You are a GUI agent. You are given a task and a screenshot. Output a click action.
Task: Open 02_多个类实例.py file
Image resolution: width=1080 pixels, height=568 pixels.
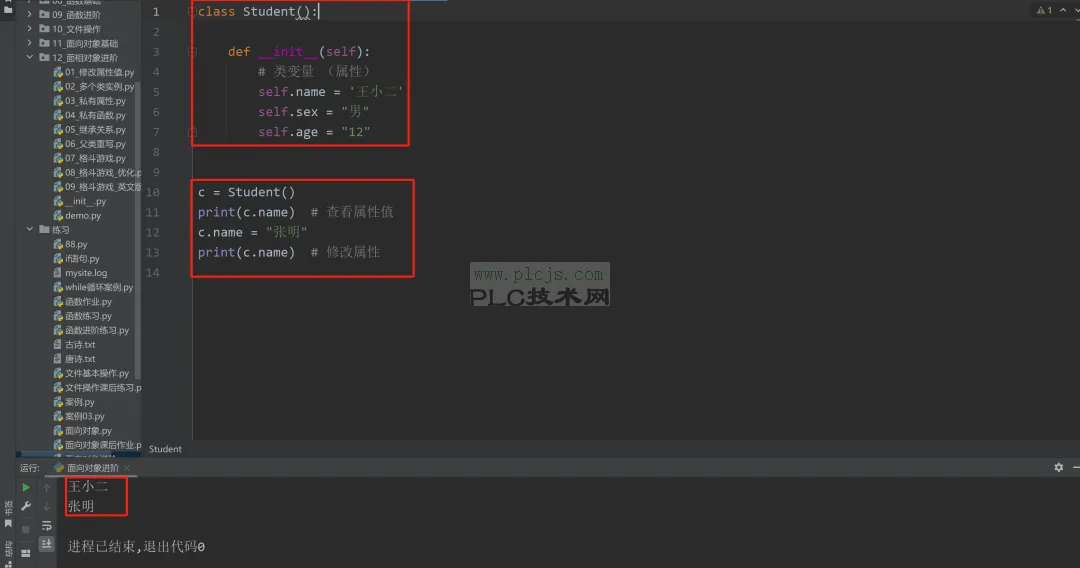pos(94,87)
